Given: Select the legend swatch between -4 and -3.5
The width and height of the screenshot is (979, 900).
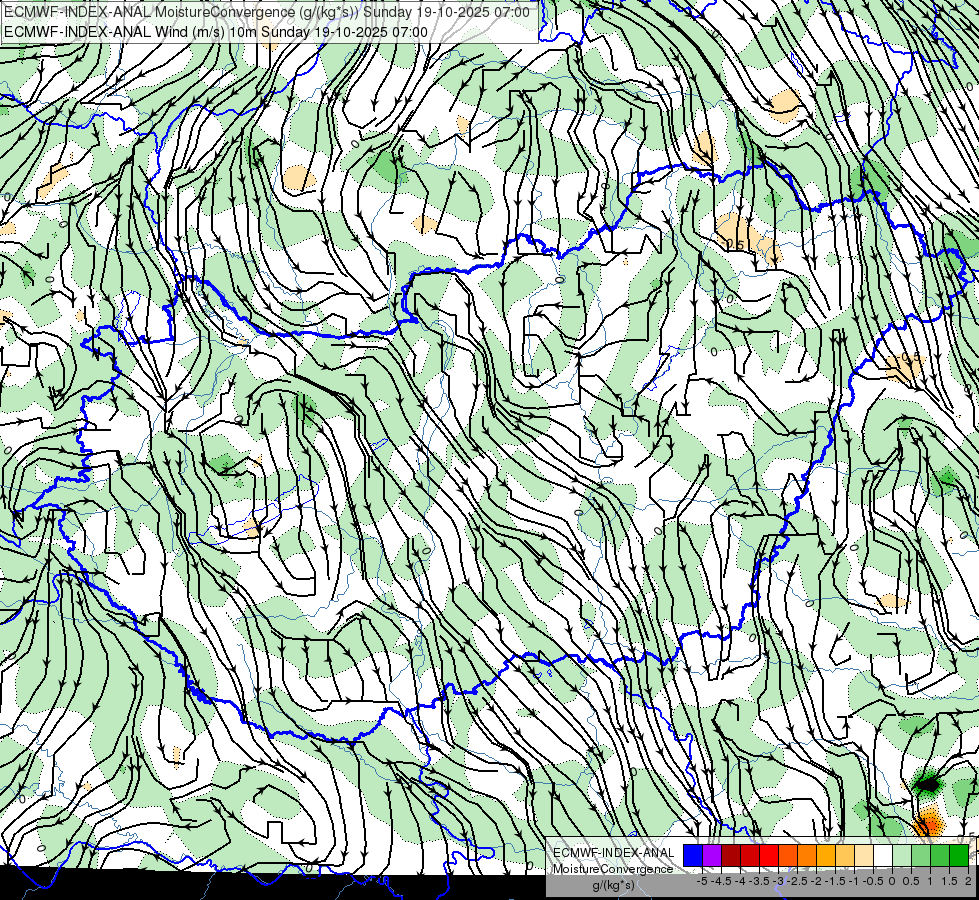Looking at the screenshot, I should click(x=750, y=856).
